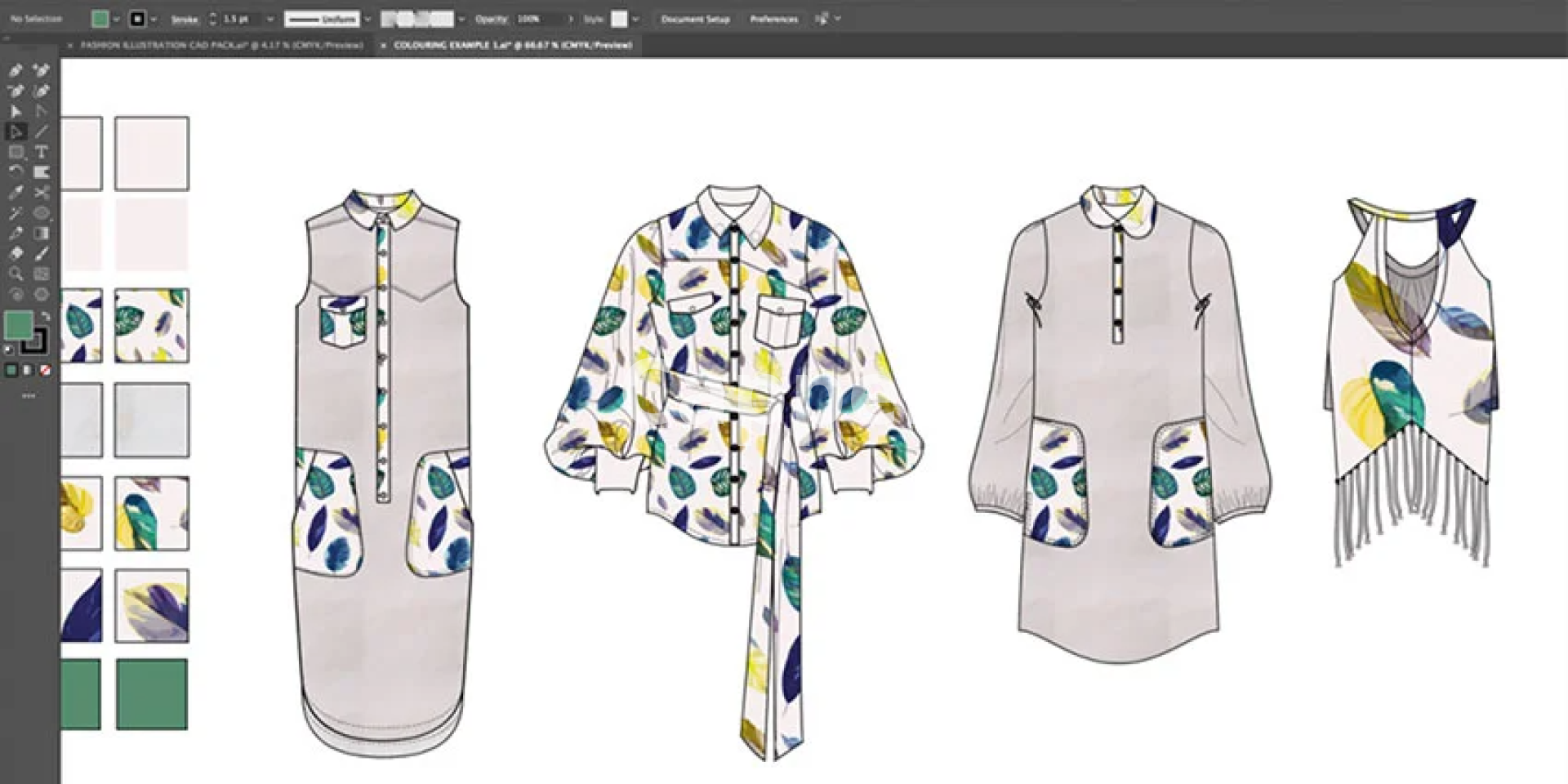Select the Colouring Example document tab

point(513,46)
